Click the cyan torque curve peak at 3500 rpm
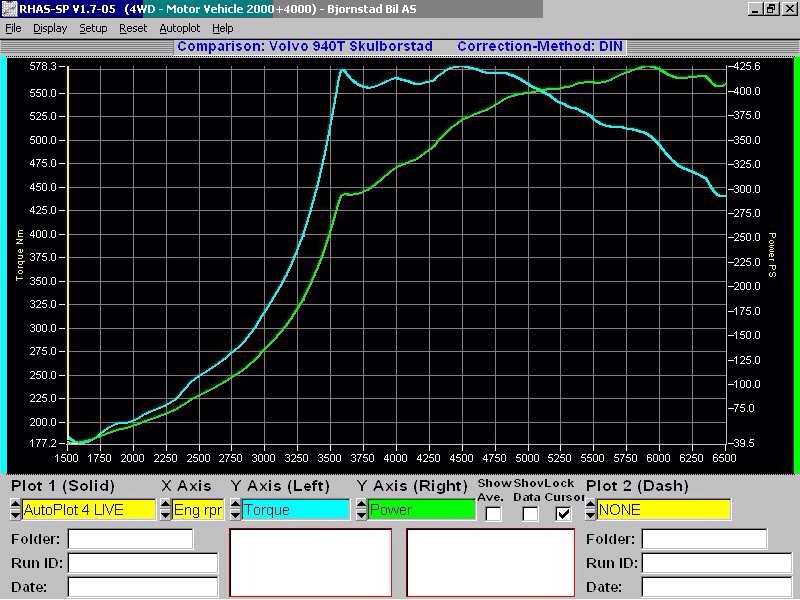The image size is (800, 600). click(342, 70)
